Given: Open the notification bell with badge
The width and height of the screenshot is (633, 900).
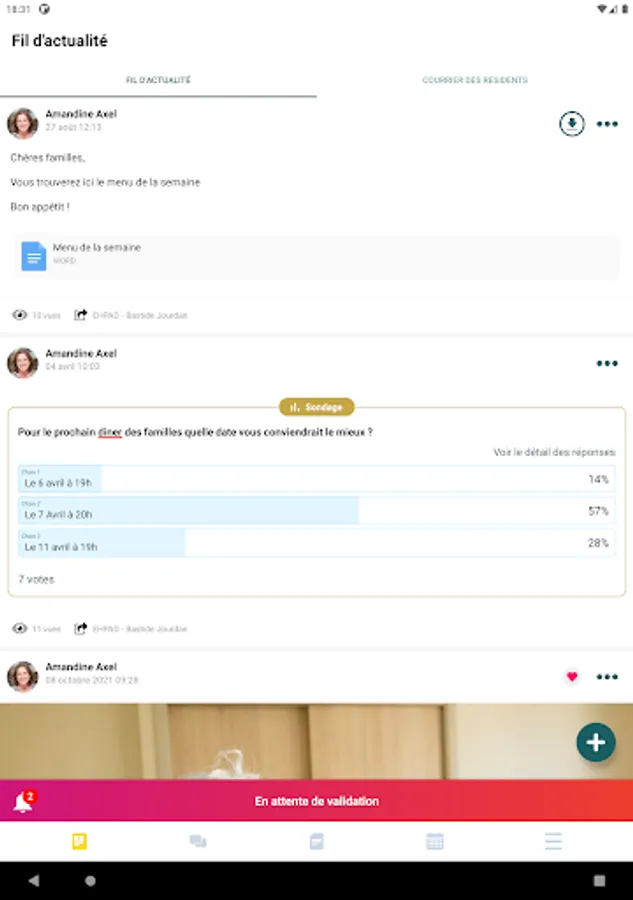Looking at the screenshot, I should tap(24, 801).
